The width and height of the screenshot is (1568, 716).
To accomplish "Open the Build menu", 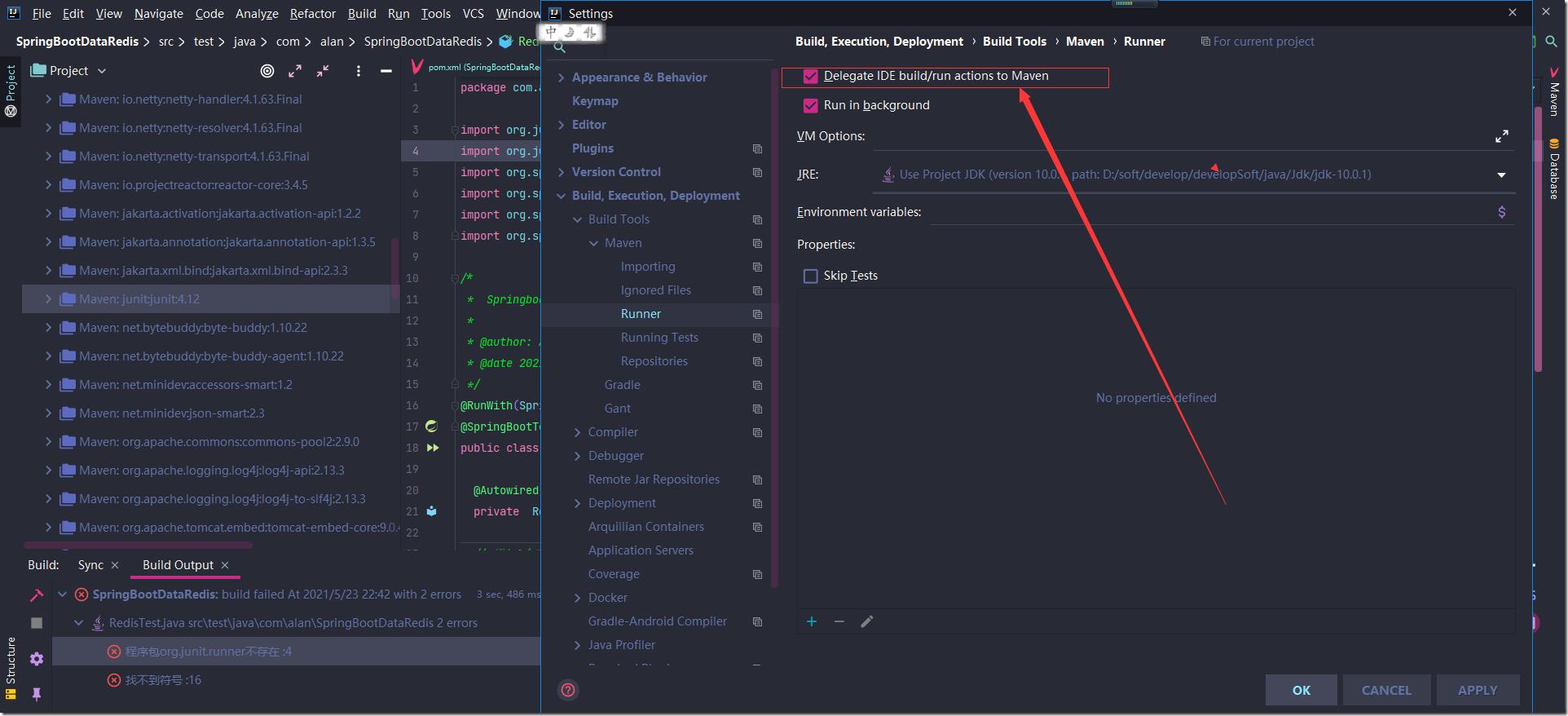I will coord(362,13).
